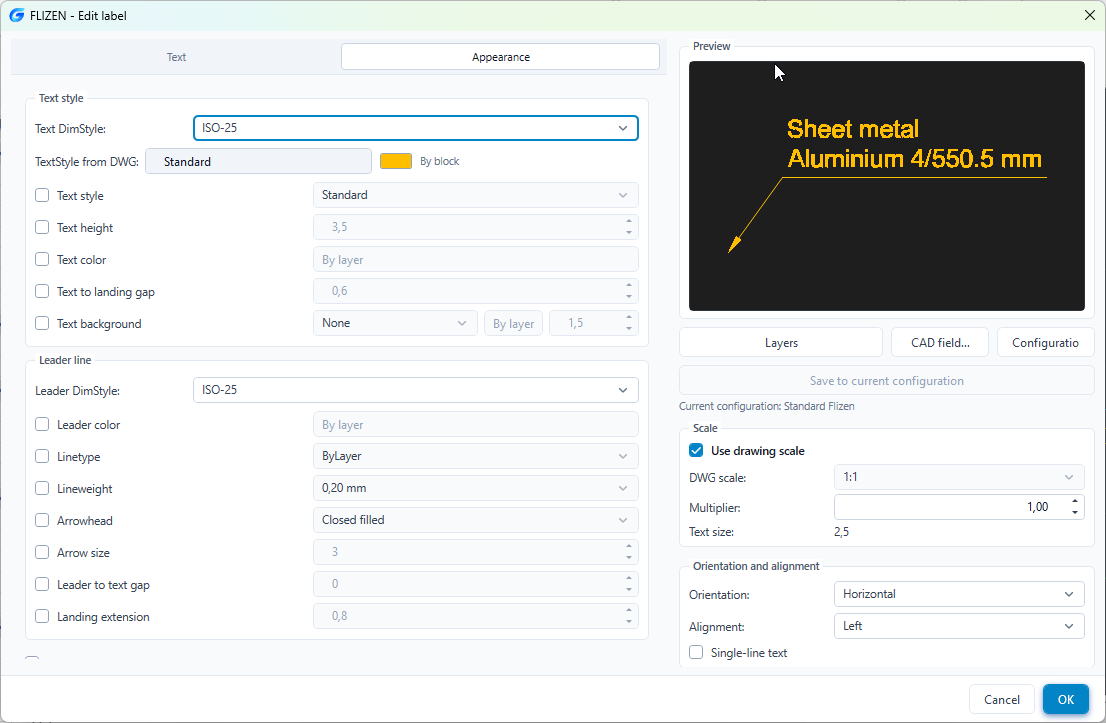Toggle the Text background checkbox
Screen dimensions: 1106x723
[x=42, y=323]
